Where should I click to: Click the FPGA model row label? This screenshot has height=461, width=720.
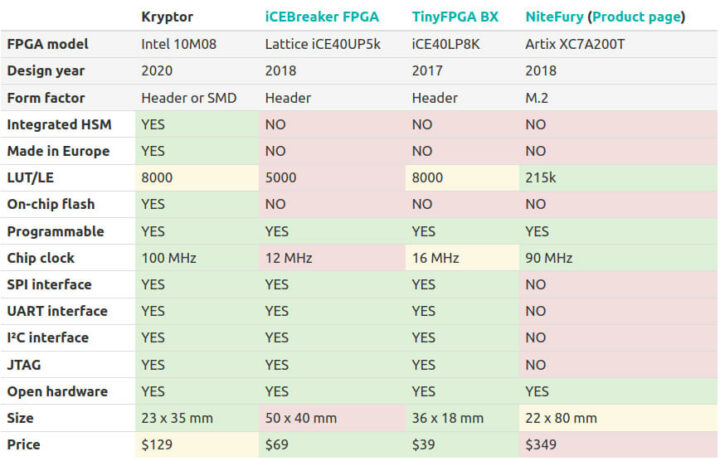tap(48, 44)
